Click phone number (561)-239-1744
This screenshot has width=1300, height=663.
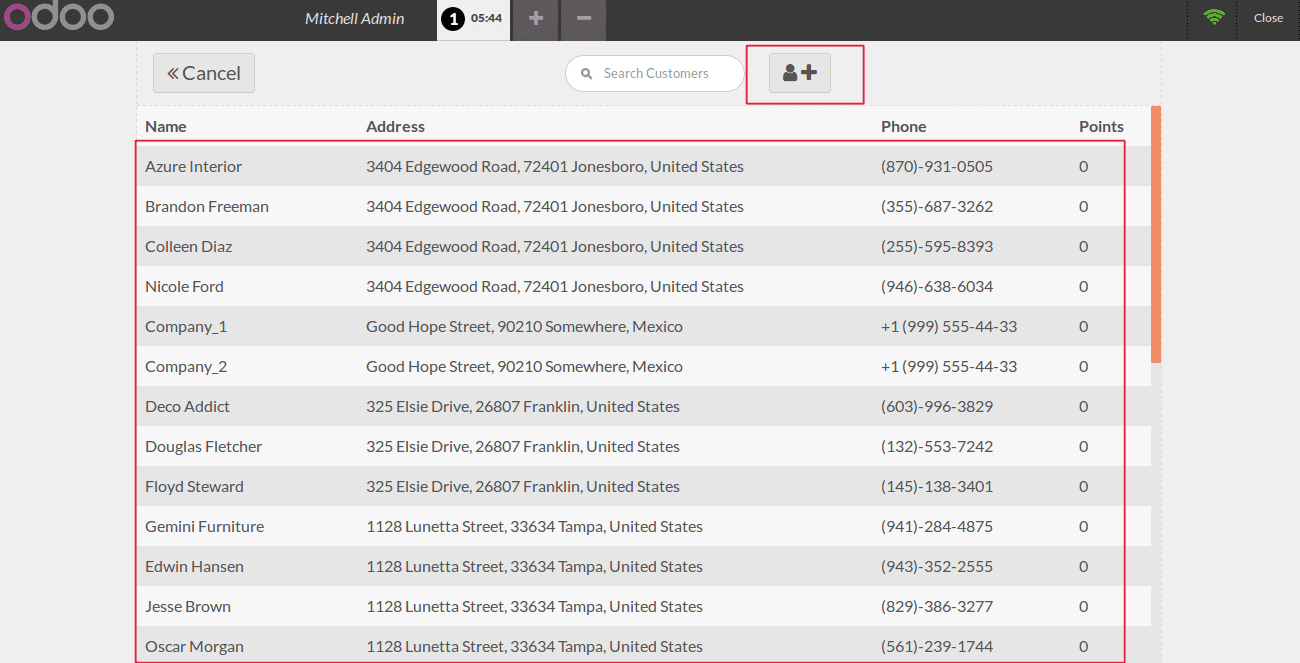tap(937, 646)
